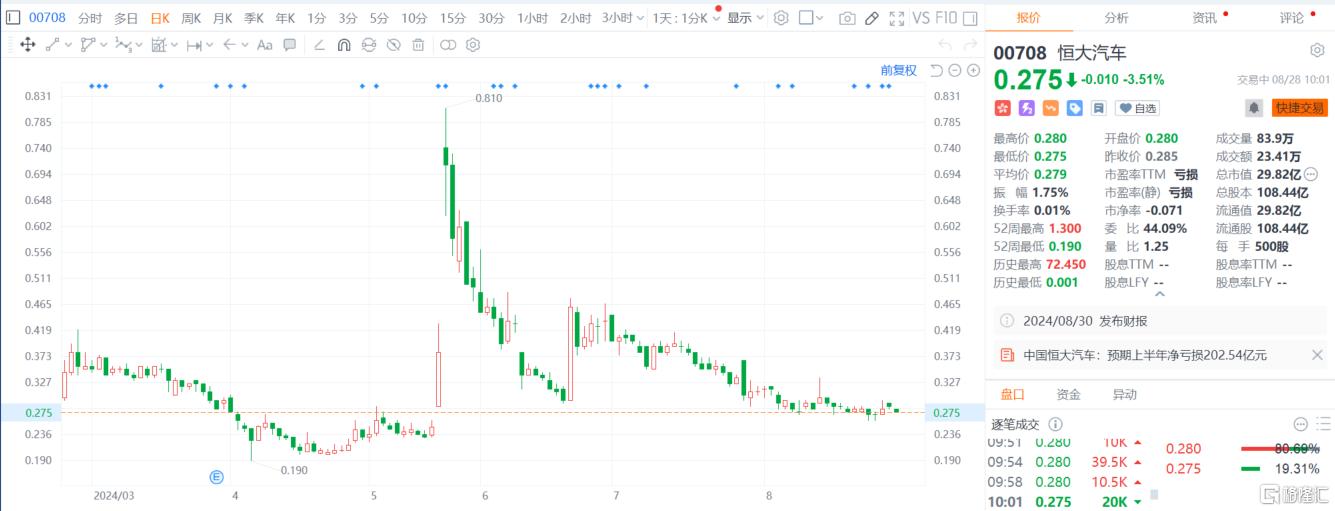Expand wave tool options arrow
1335x511 pixels.
[x=139, y=45]
